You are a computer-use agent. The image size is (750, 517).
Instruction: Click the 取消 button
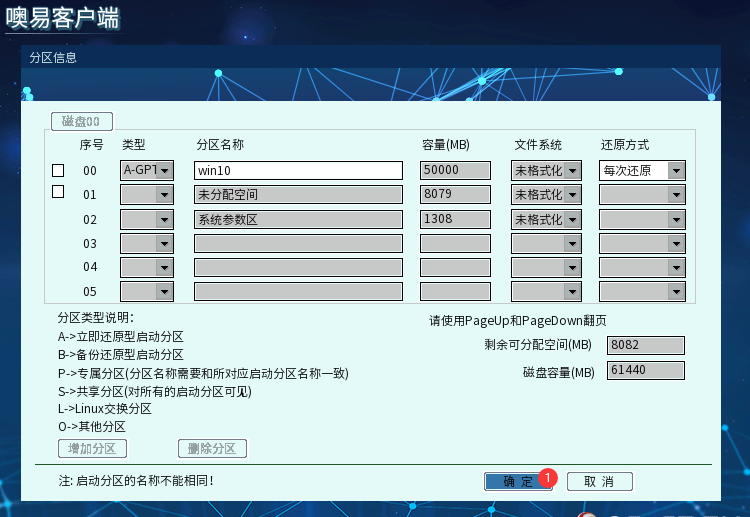coord(600,481)
